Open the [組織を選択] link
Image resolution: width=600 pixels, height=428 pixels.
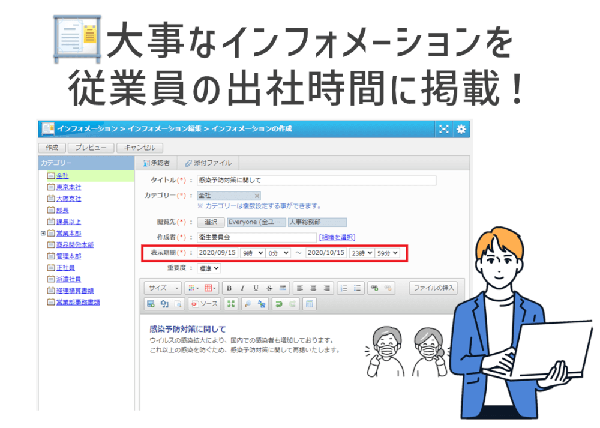[337, 238]
